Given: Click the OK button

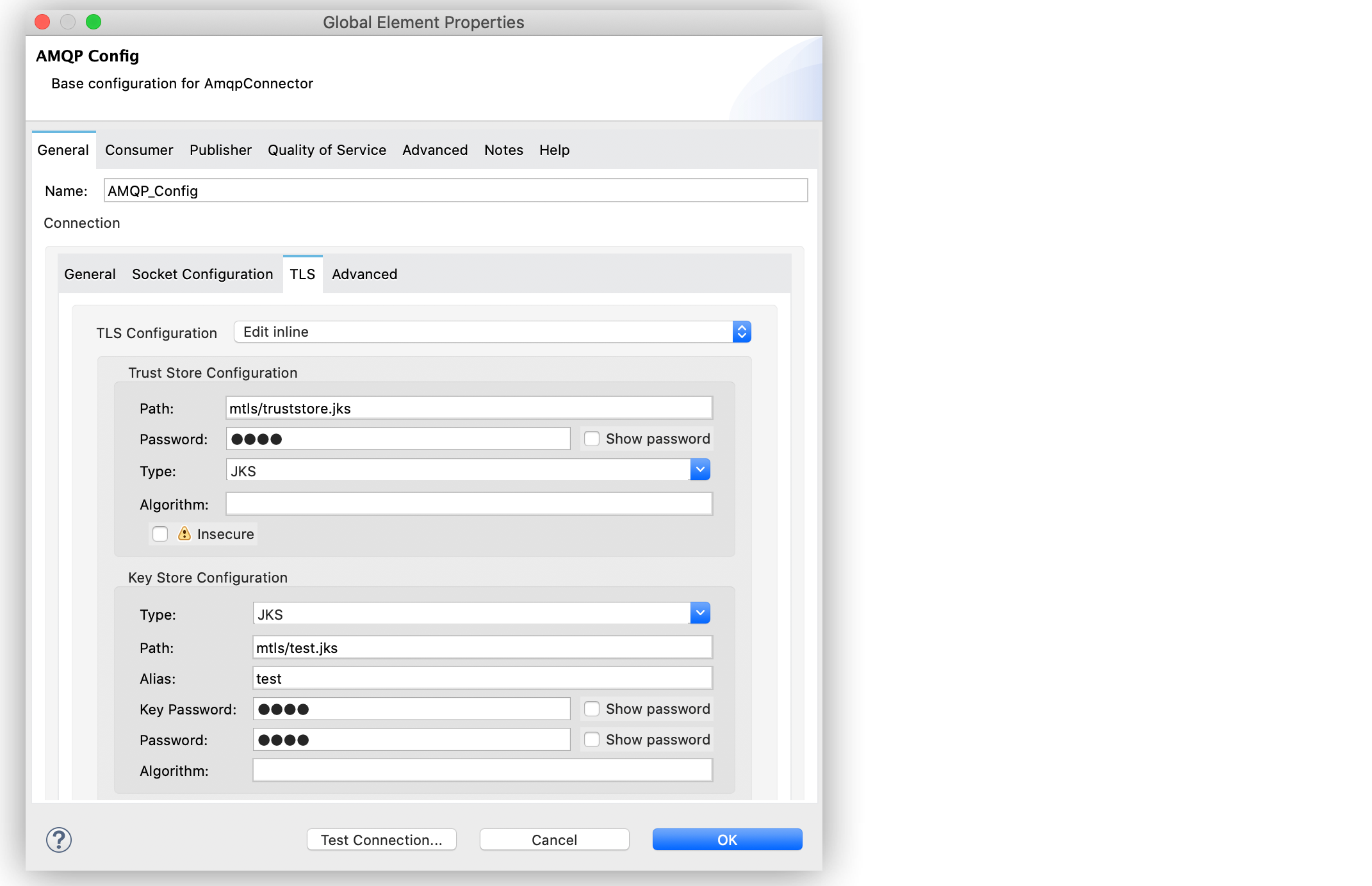Looking at the screenshot, I should click(726, 839).
